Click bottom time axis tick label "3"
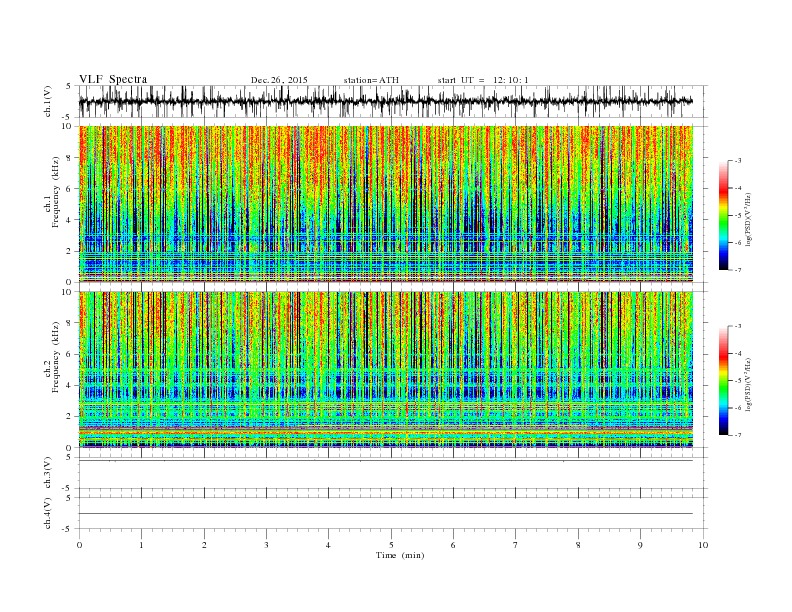 [266, 545]
